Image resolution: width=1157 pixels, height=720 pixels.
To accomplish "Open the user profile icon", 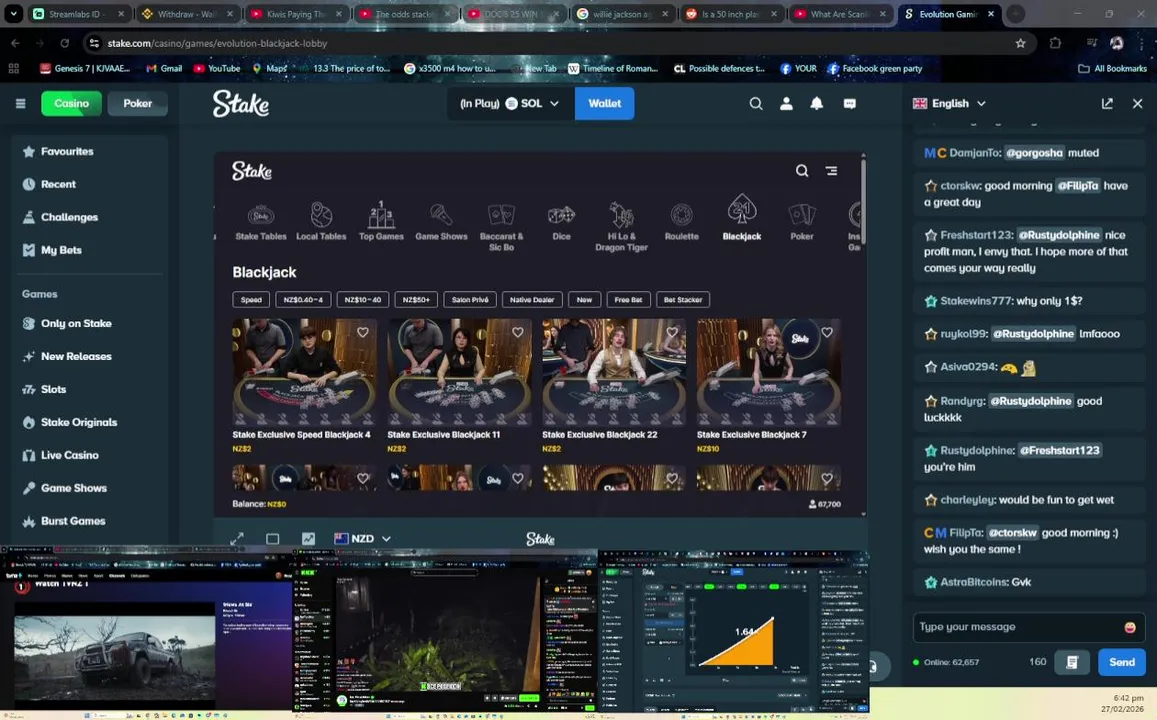I will click(787, 103).
